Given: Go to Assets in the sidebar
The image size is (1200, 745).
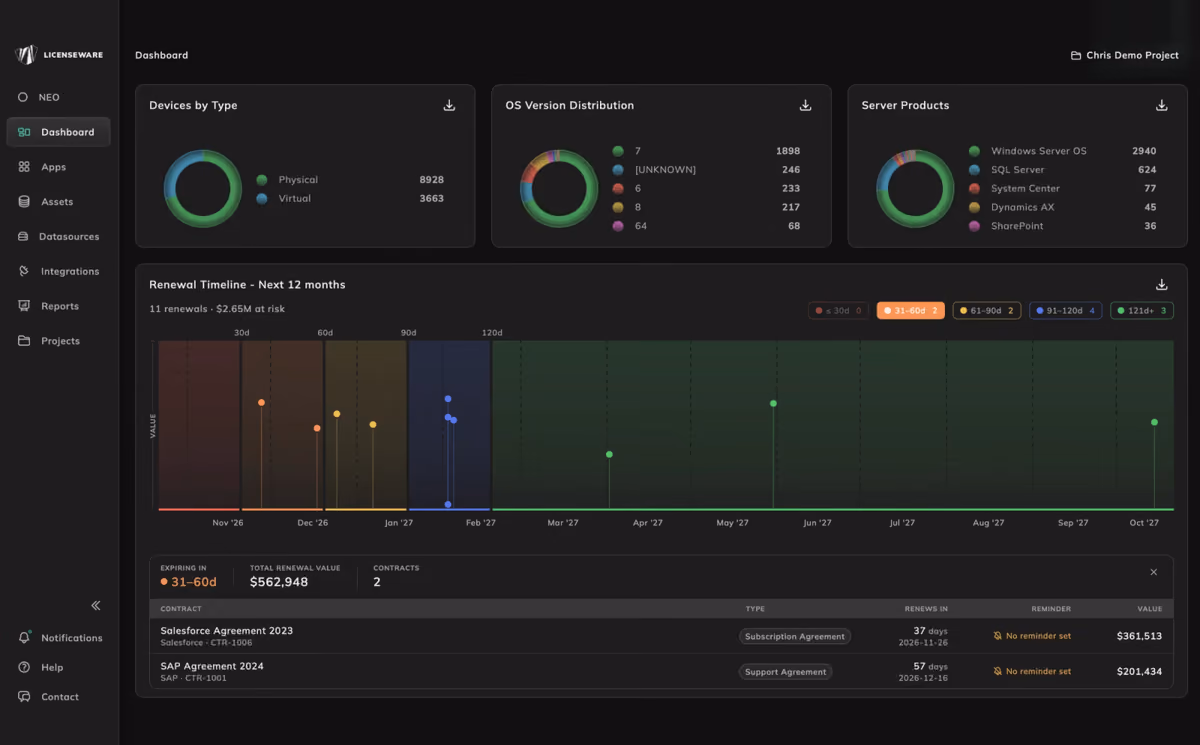Looking at the screenshot, I should 58,202.
